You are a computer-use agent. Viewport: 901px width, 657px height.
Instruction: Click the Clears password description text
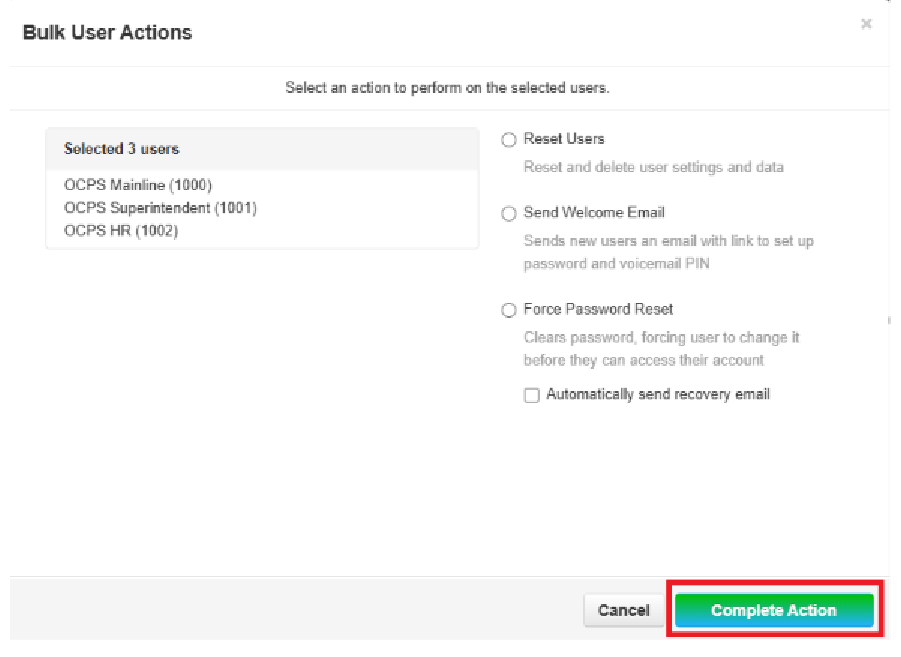click(661, 349)
